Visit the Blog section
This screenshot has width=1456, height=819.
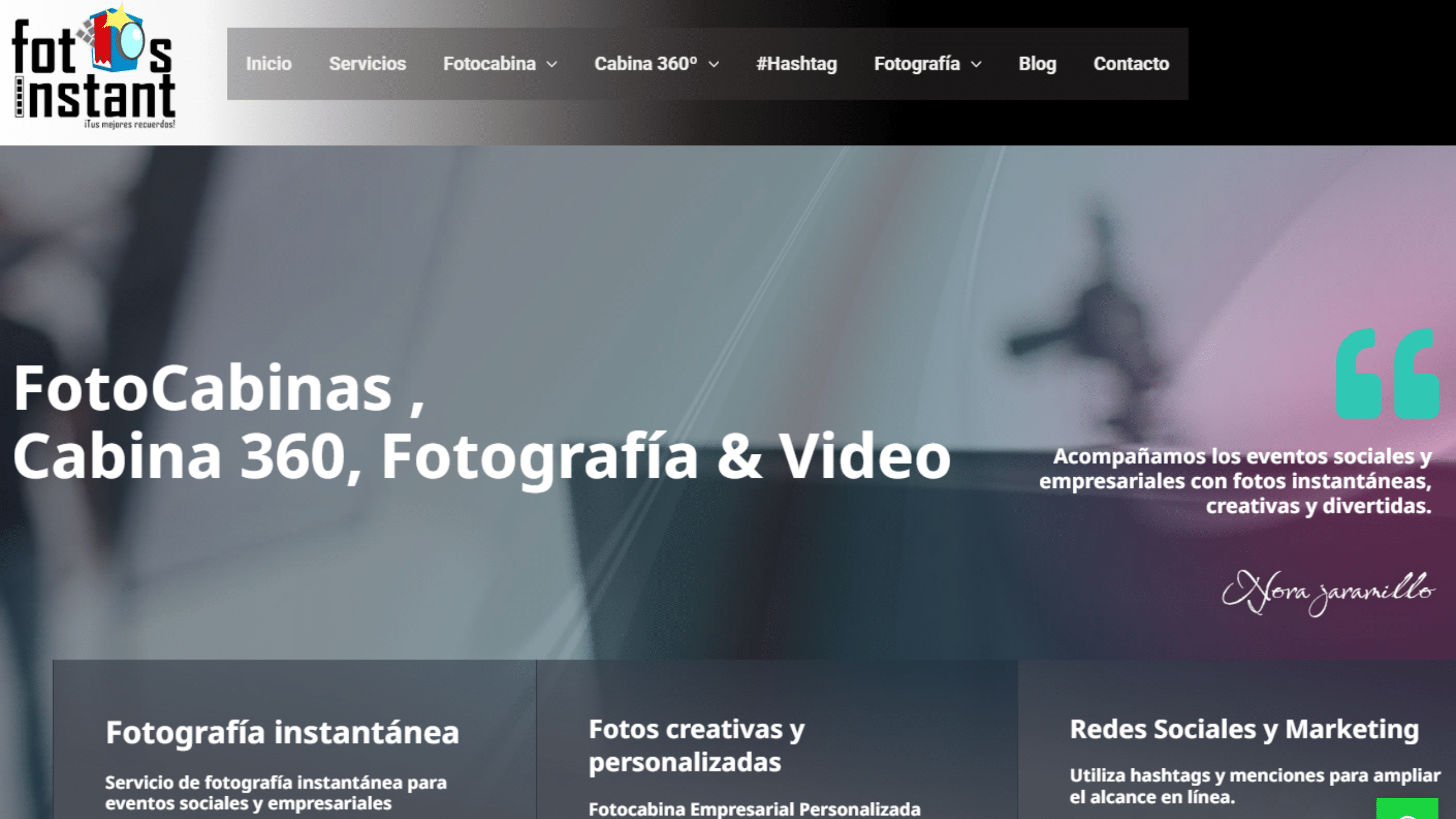pos(1037,64)
